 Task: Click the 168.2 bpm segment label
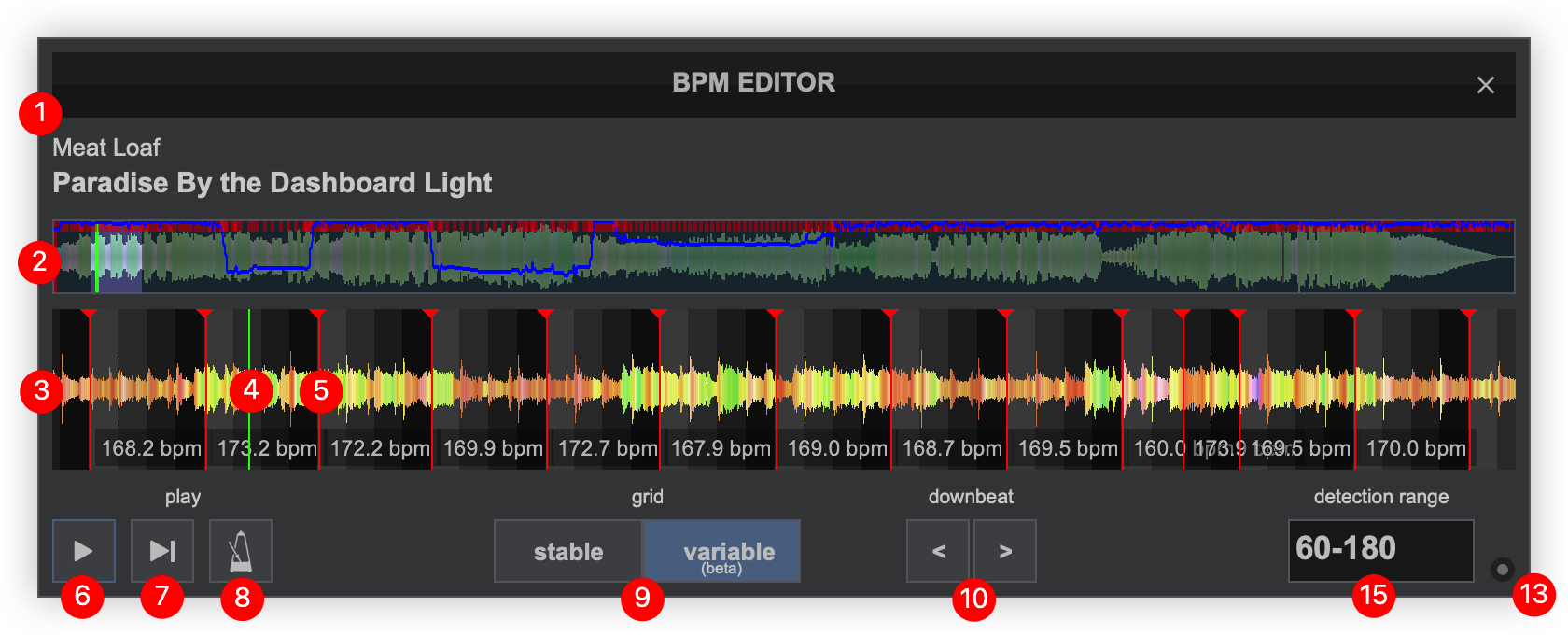tap(150, 448)
